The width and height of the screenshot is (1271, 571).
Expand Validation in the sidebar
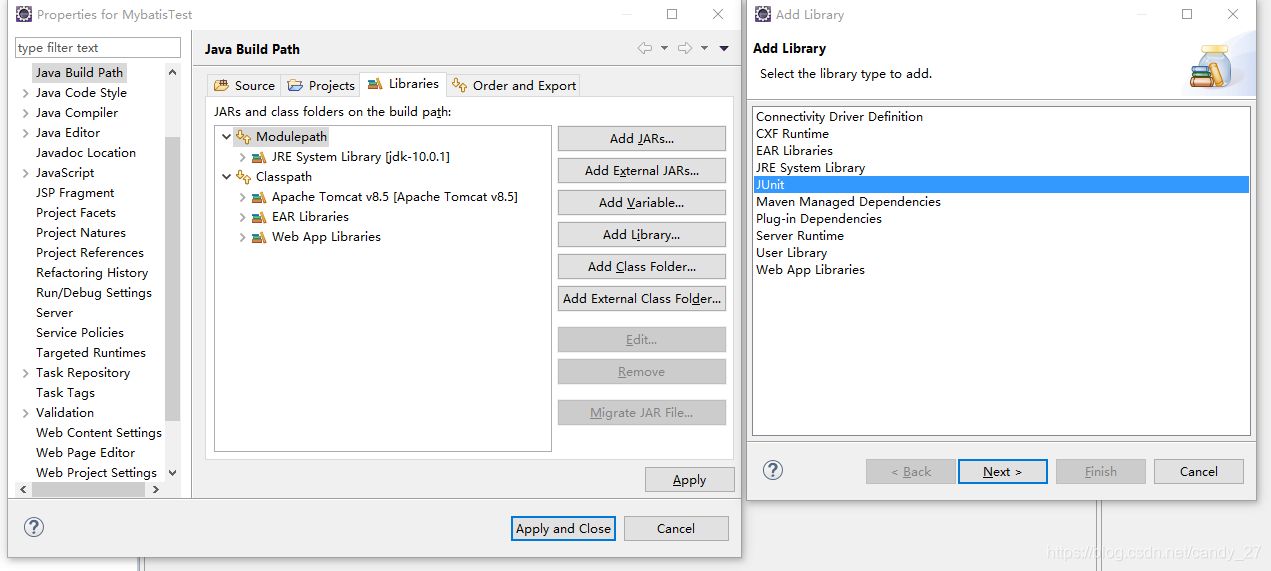25,413
